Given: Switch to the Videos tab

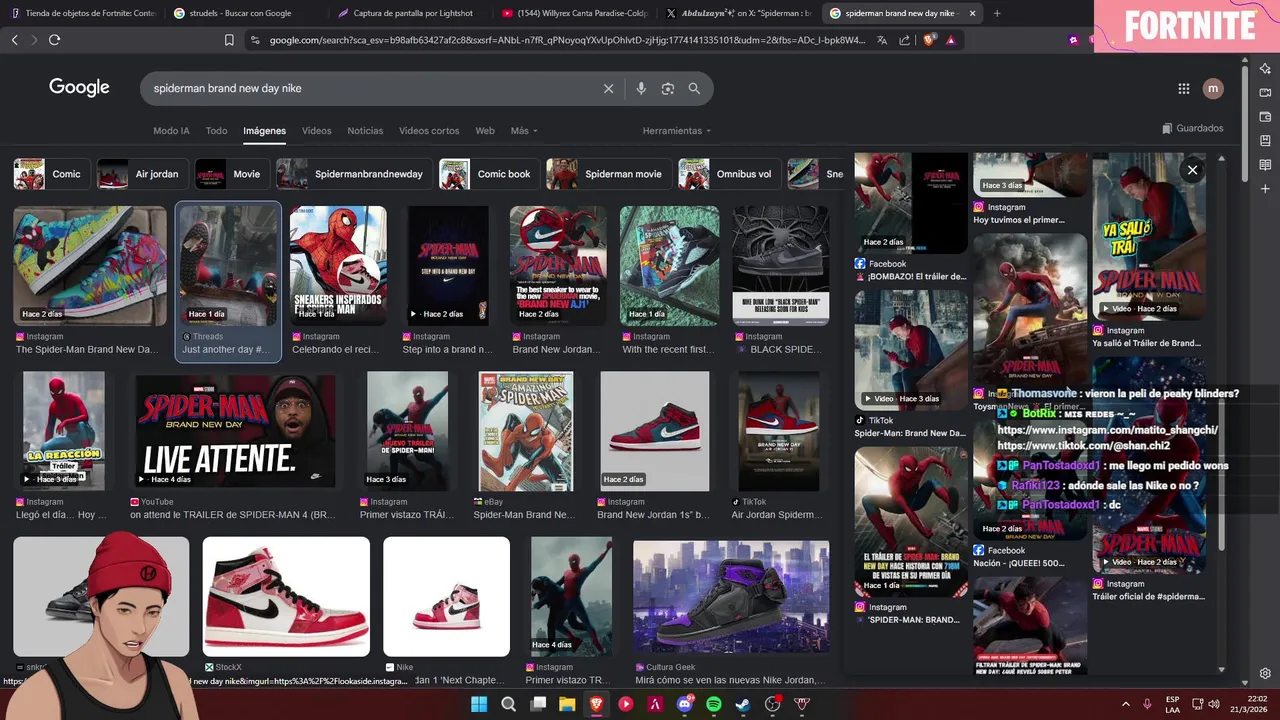Looking at the screenshot, I should pos(316,131).
